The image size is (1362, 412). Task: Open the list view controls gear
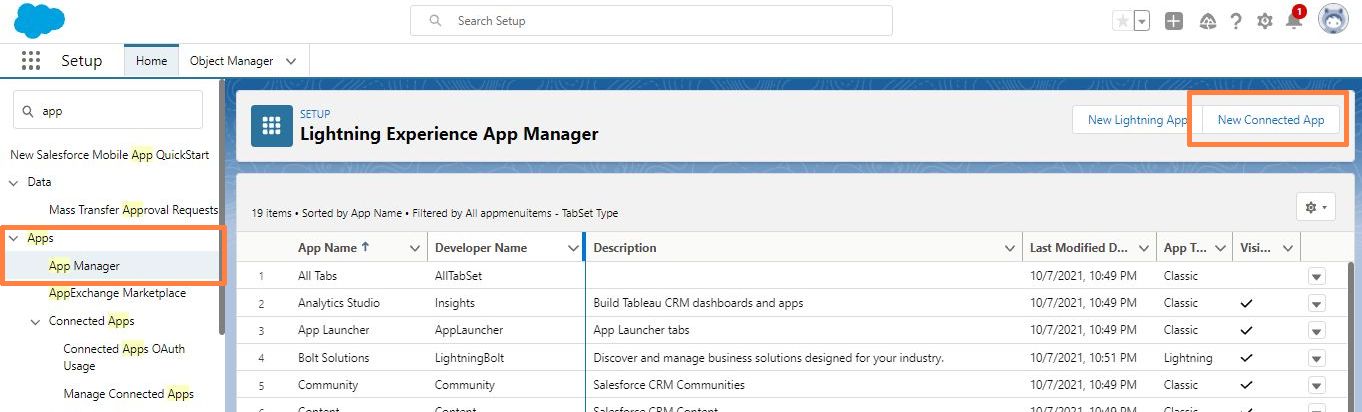(x=1315, y=207)
